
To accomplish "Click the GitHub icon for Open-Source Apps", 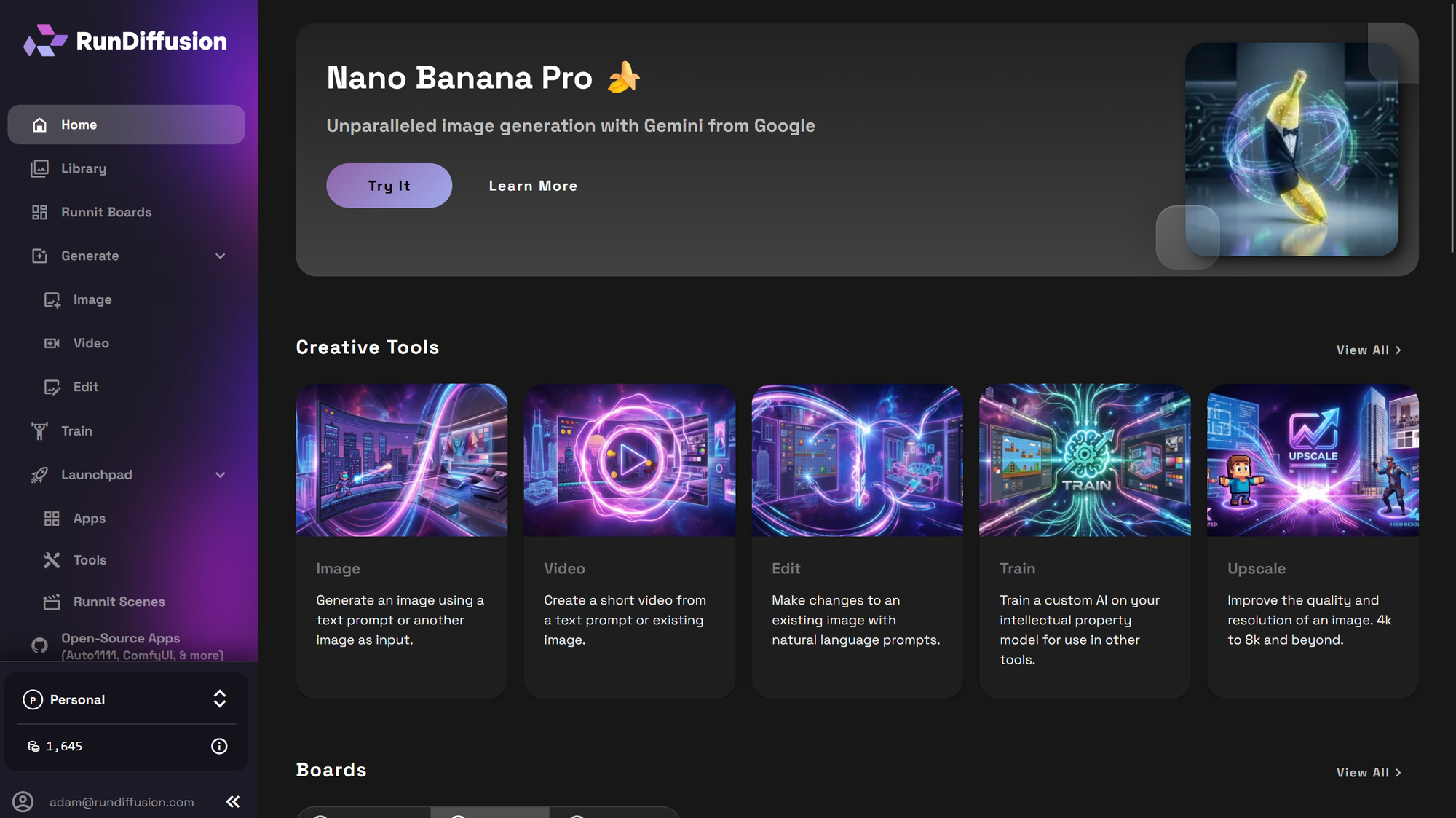I will point(40,645).
